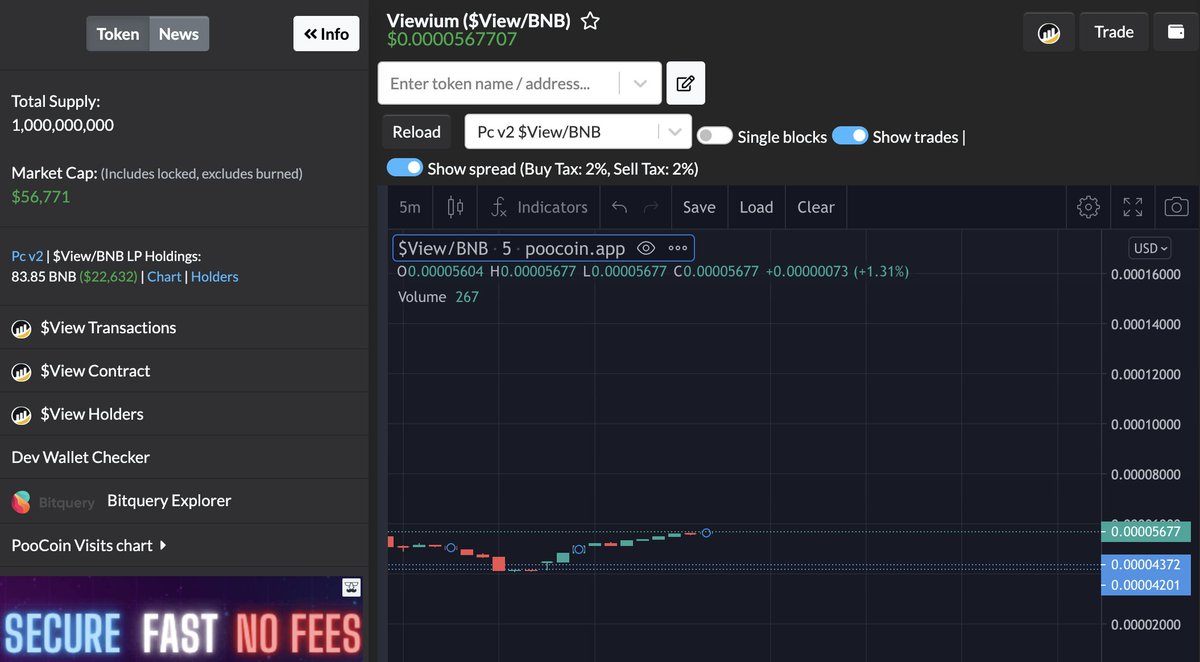Open the Pc v2 link
This screenshot has width=1200, height=662.
(27, 256)
